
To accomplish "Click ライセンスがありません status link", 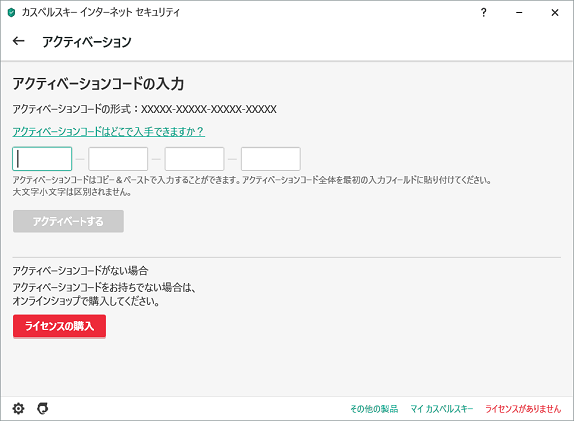I will coord(523,409).
